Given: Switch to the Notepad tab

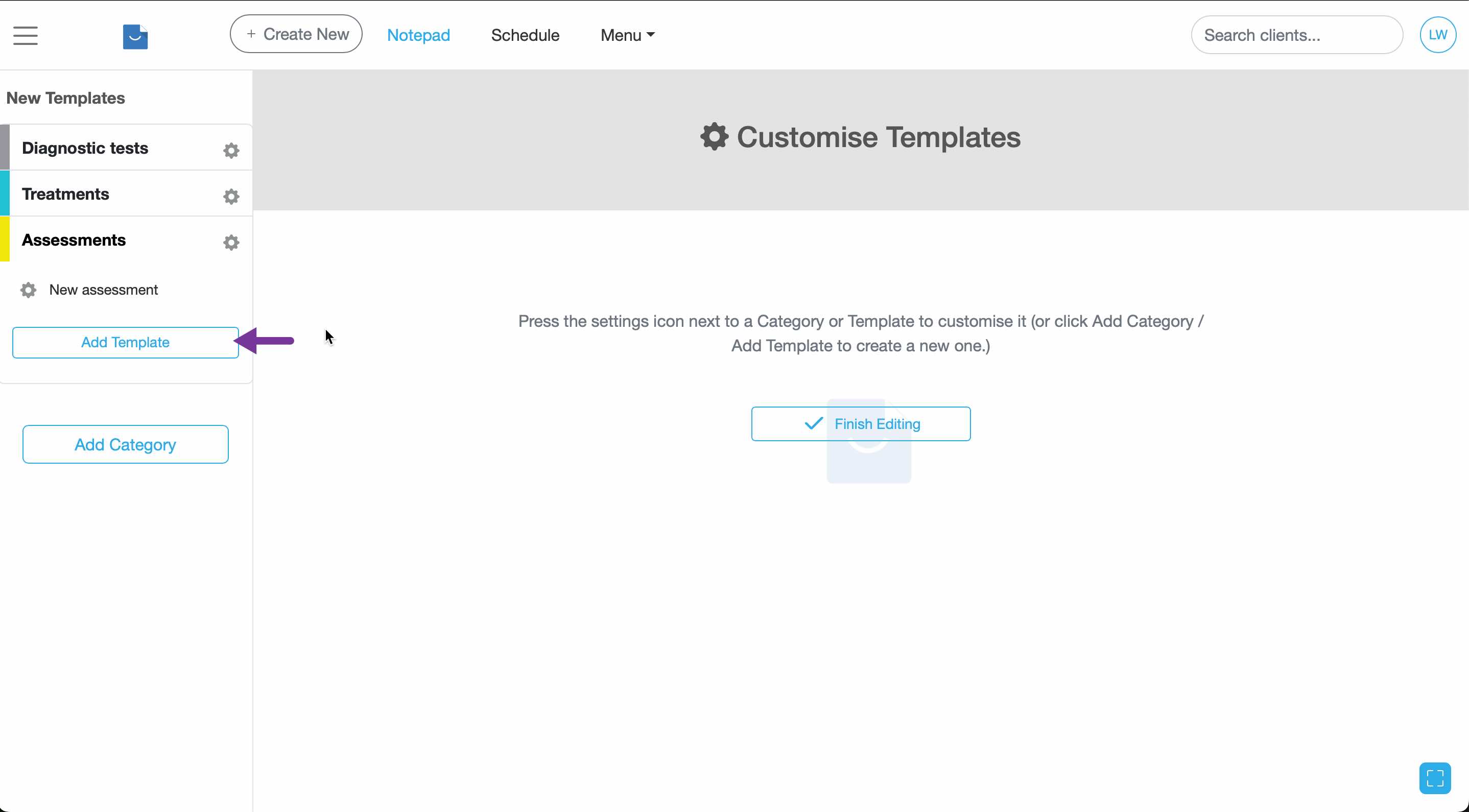Looking at the screenshot, I should (x=418, y=35).
